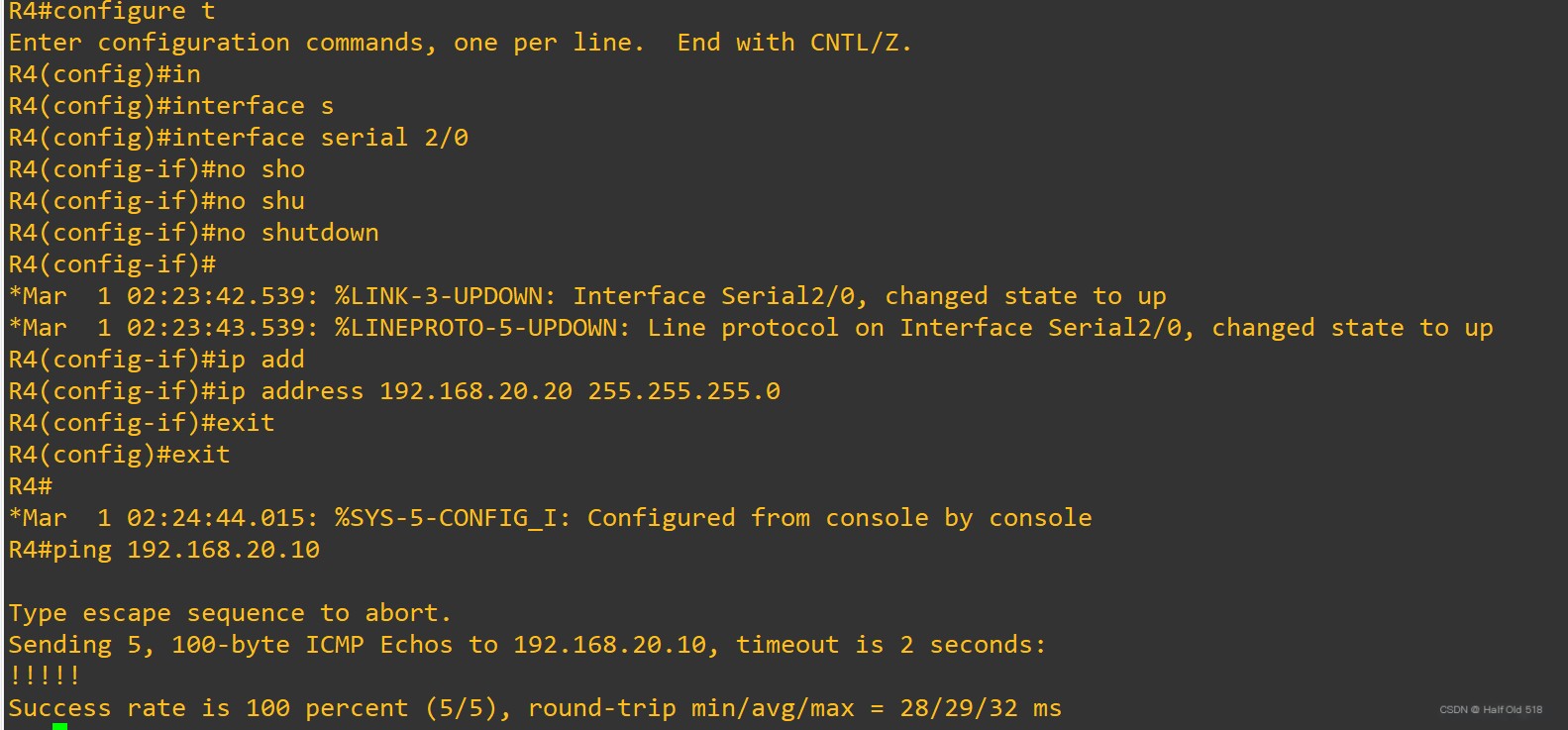Click the 'R4#configure t' command line

[x=112, y=12]
